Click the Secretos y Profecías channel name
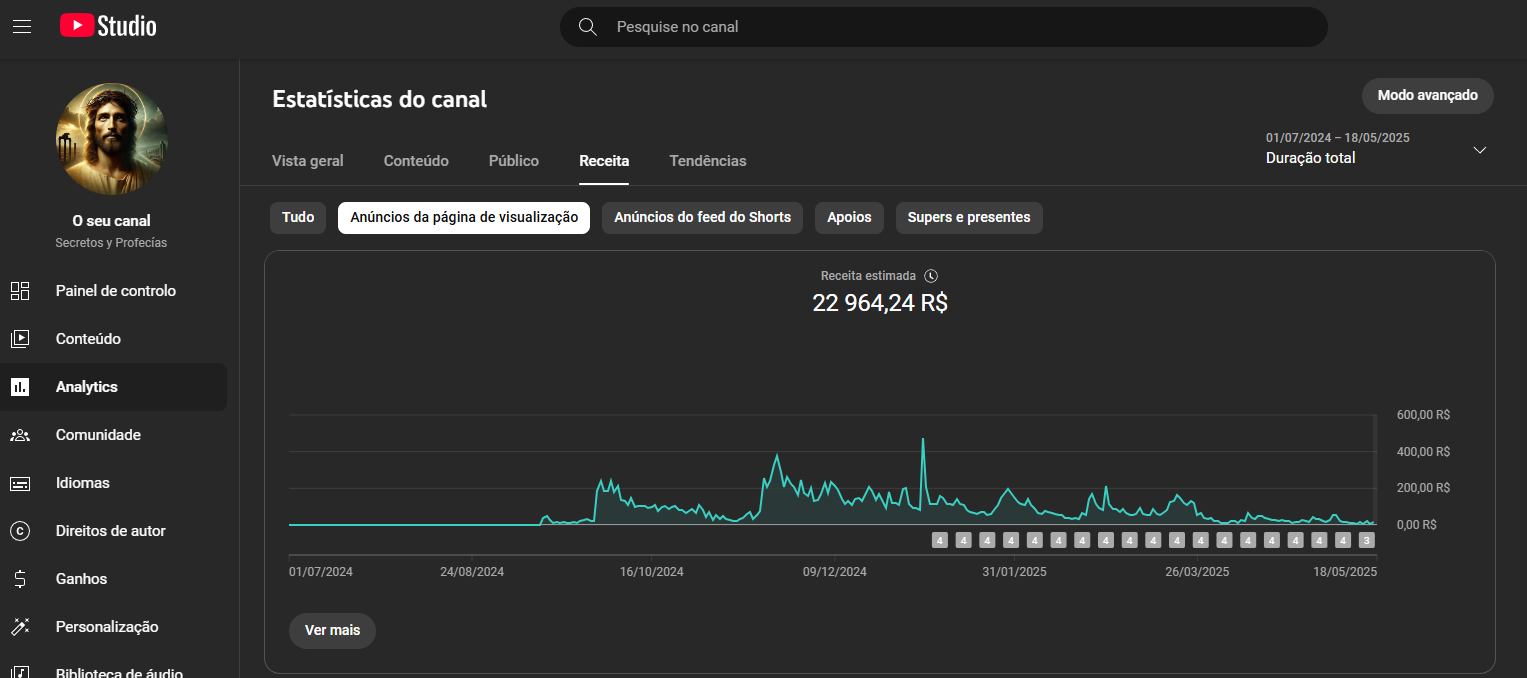This screenshot has height=678, width=1527. pos(112,243)
